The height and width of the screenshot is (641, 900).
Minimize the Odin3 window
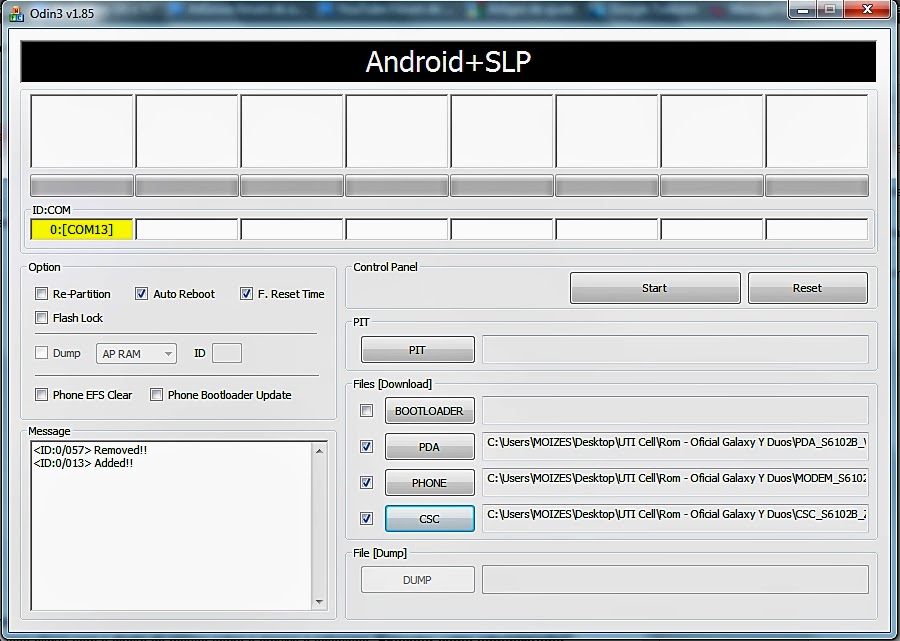803,10
